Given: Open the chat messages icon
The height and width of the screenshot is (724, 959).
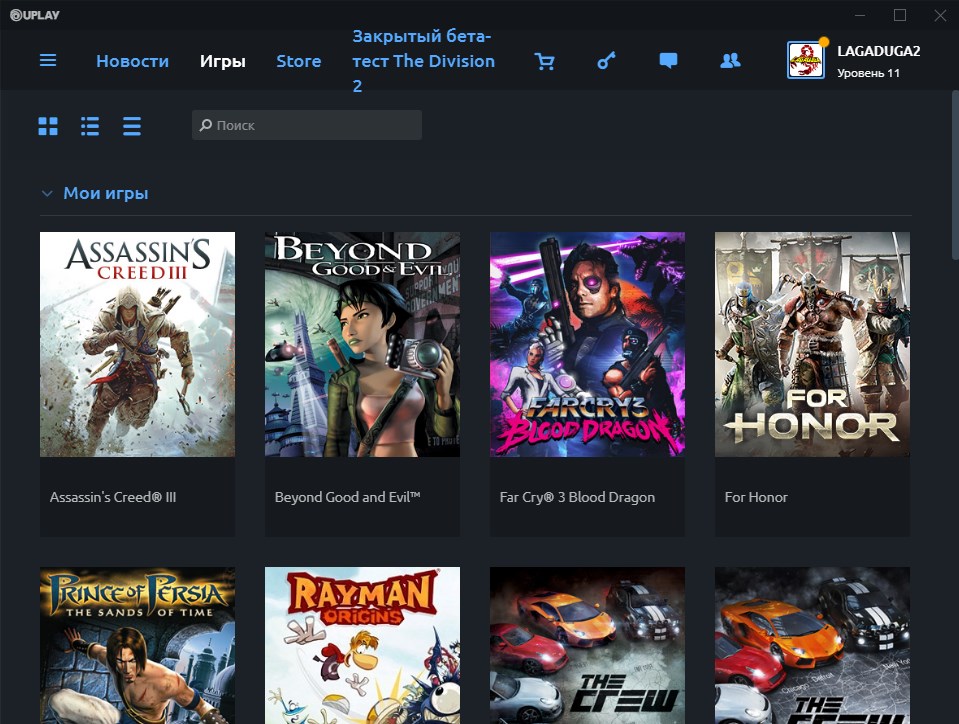Looking at the screenshot, I should click(668, 61).
